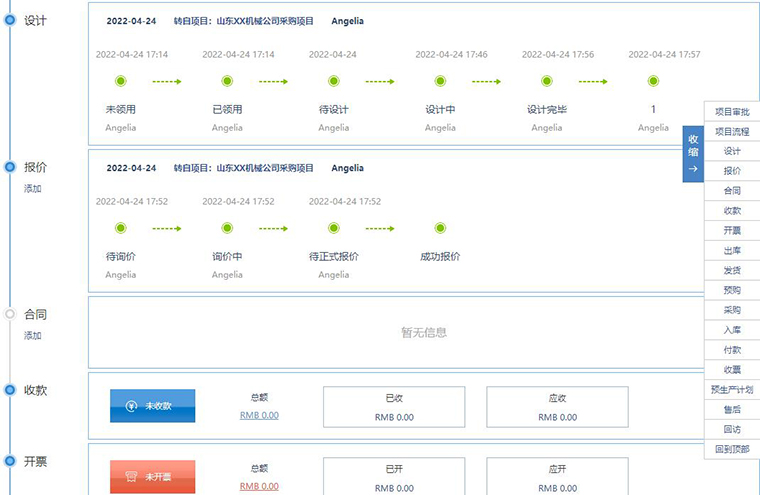This screenshot has height=495, width=760.
Task: Click the green status dot for 待正式报价
Action: [334, 228]
